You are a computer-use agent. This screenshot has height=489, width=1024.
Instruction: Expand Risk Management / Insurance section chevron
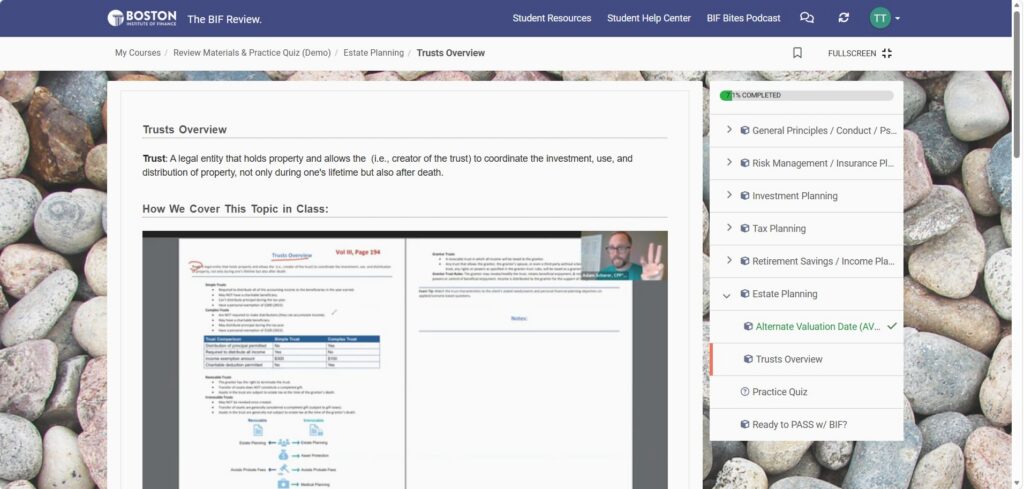(x=729, y=163)
